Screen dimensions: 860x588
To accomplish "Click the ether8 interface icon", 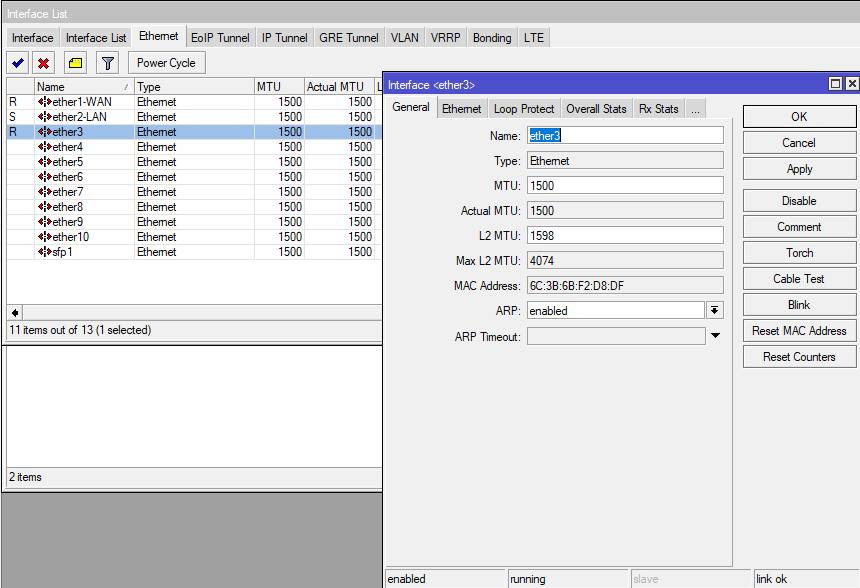I will pyautogui.click(x=44, y=207).
